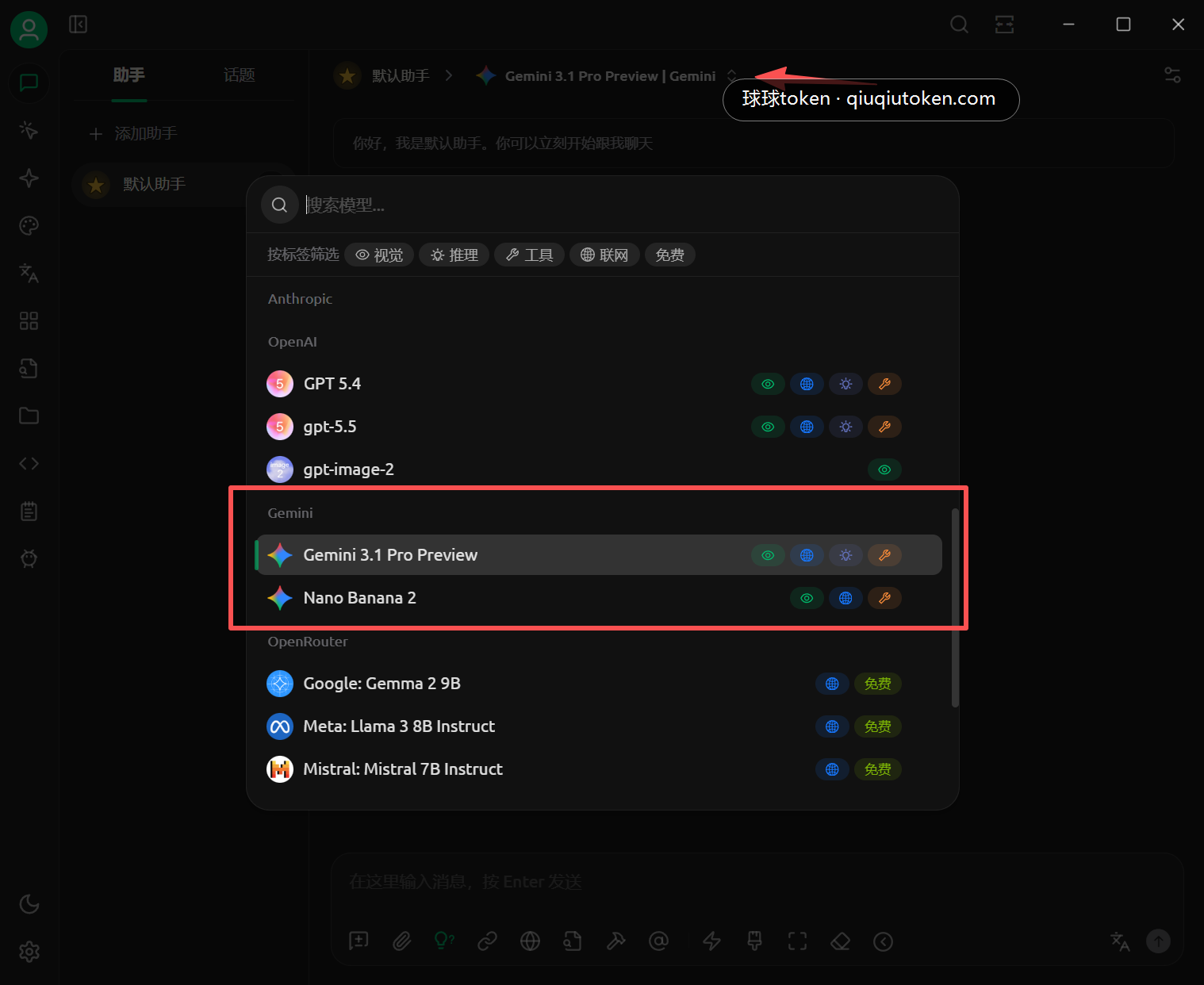Open the code tools sidebar icon
1204x985 pixels.
[x=29, y=463]
